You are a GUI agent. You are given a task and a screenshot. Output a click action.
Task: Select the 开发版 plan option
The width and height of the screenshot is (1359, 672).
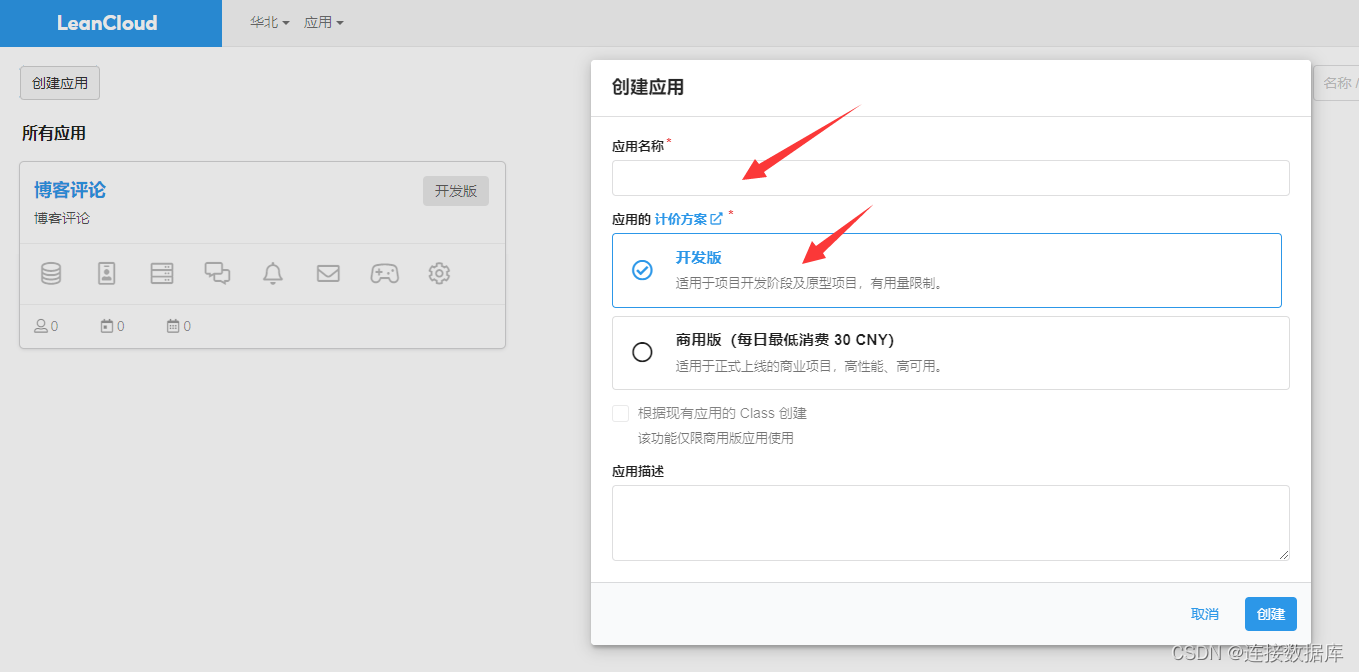point(946,270)
